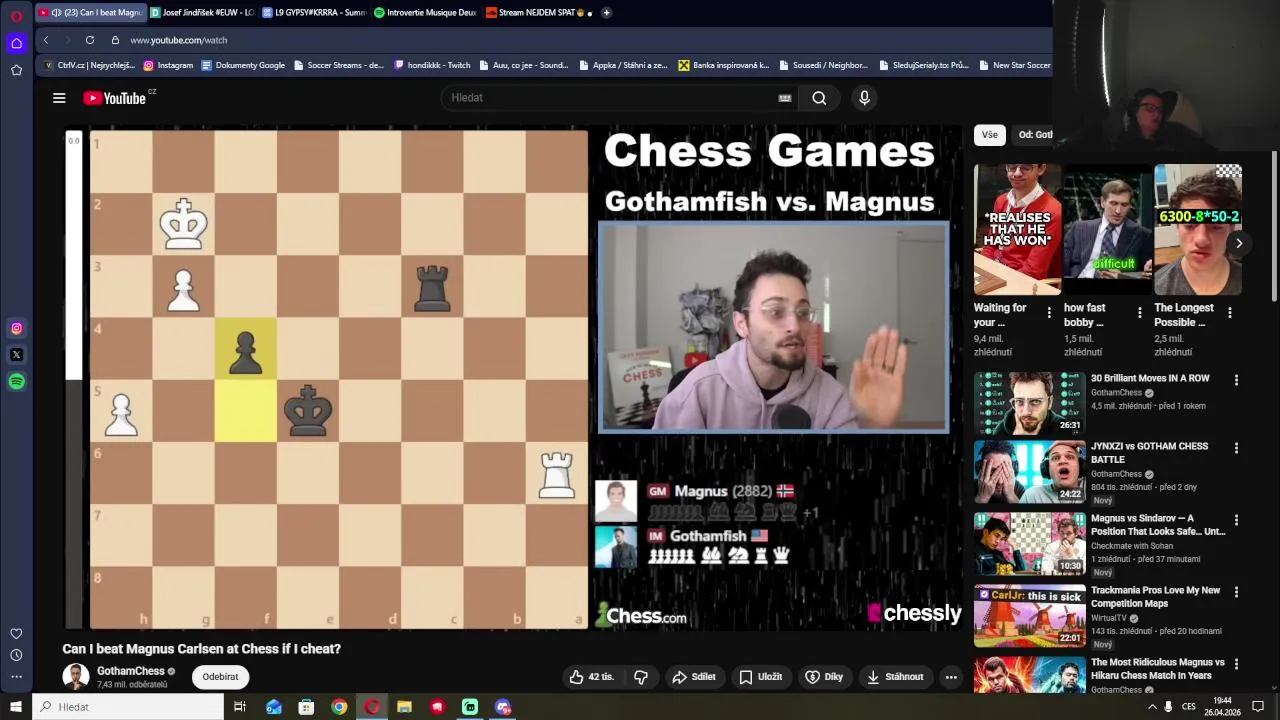Open options for 'The Most Ridiculous Magnus' video

click(1236, 664)
